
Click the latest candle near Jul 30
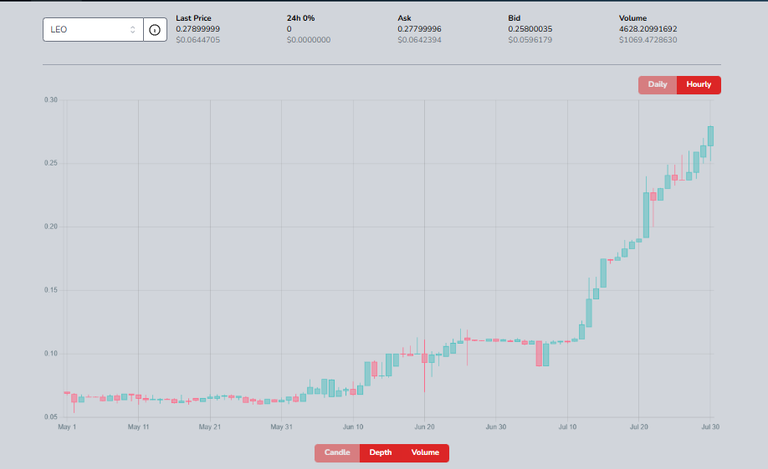(711, 136)
